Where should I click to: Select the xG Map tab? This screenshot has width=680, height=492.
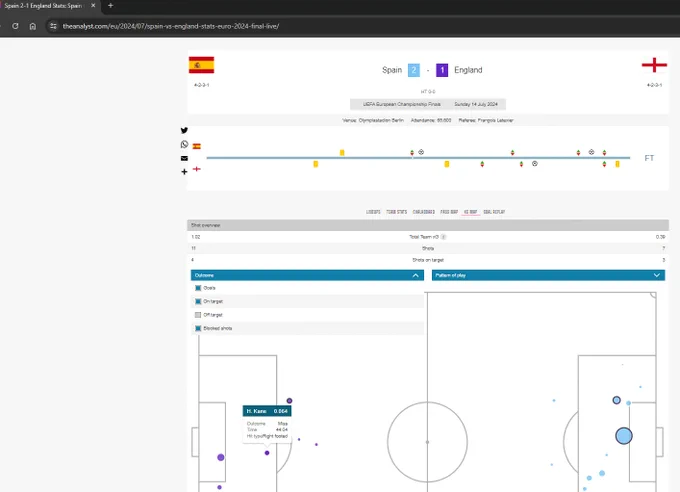pos(471,212)
